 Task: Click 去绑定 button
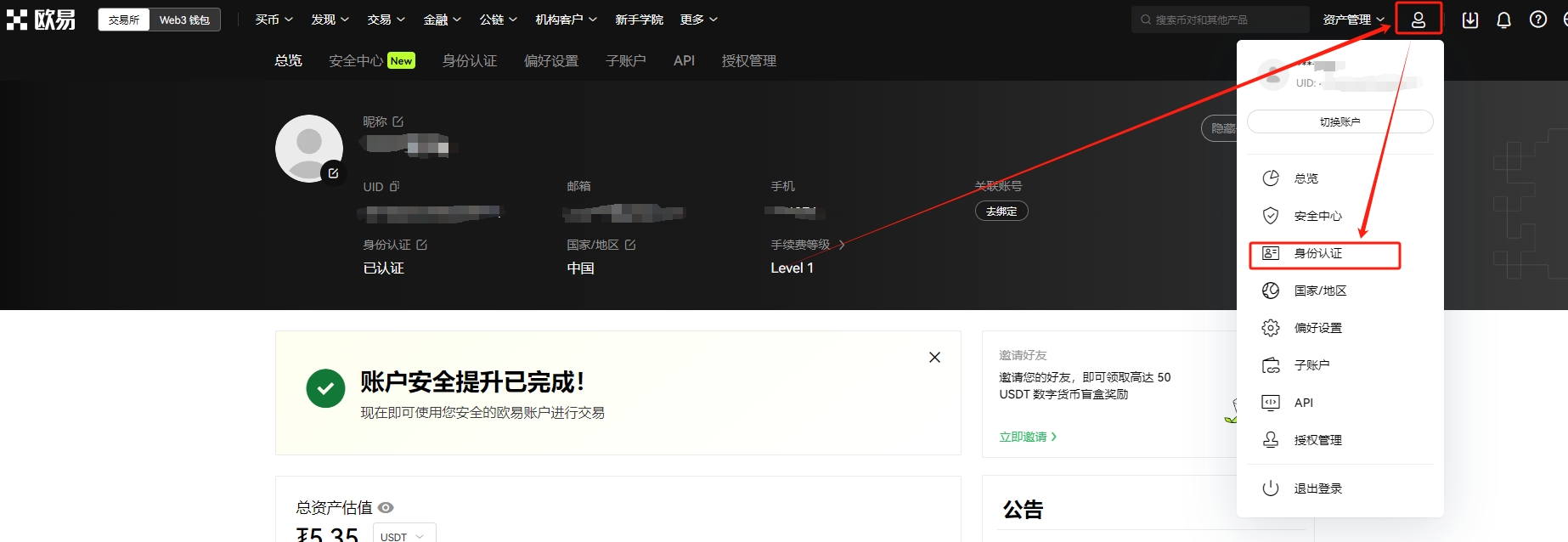[x=1001, y=211]
